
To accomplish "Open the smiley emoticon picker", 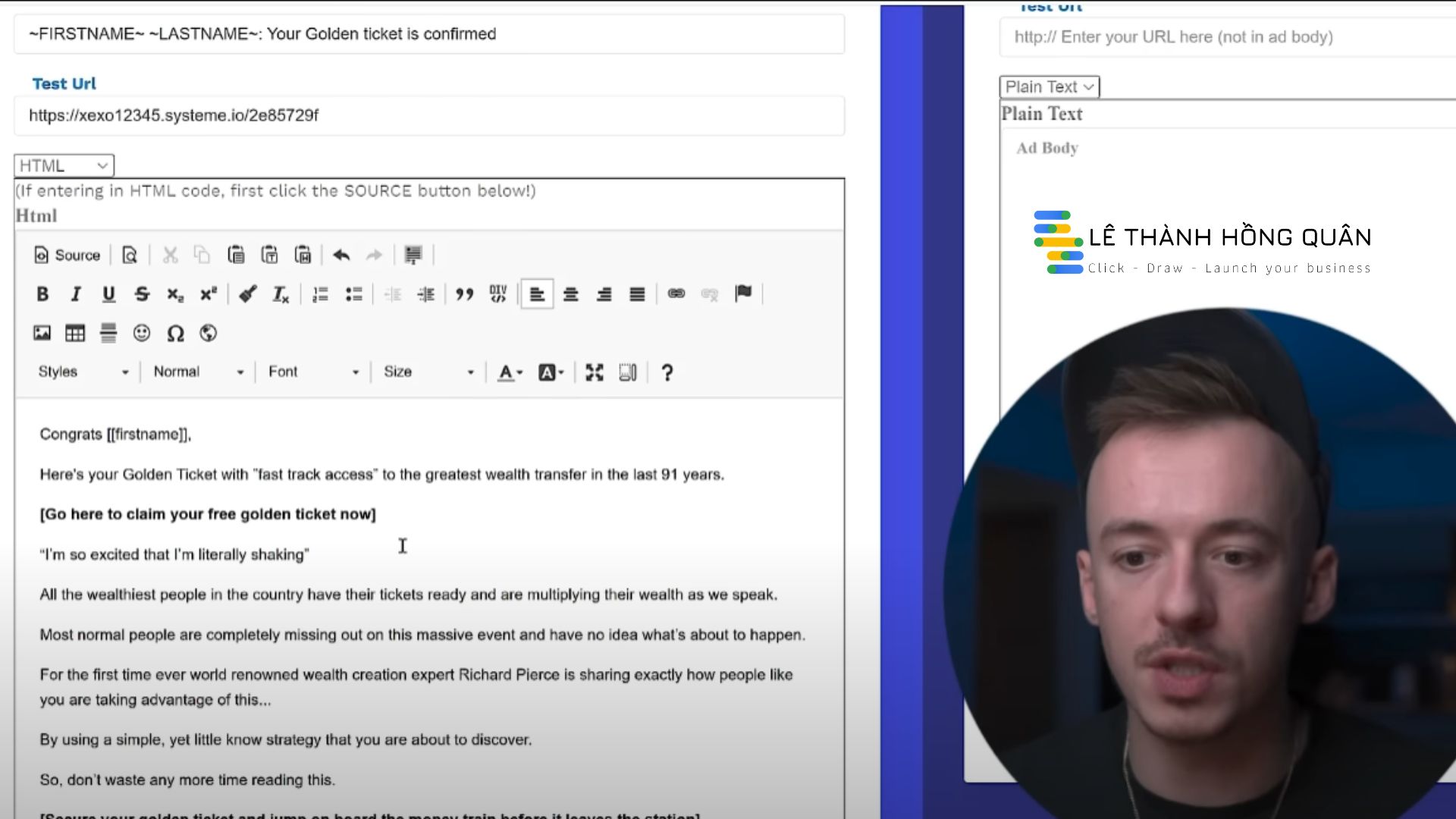I will point(141,333).
